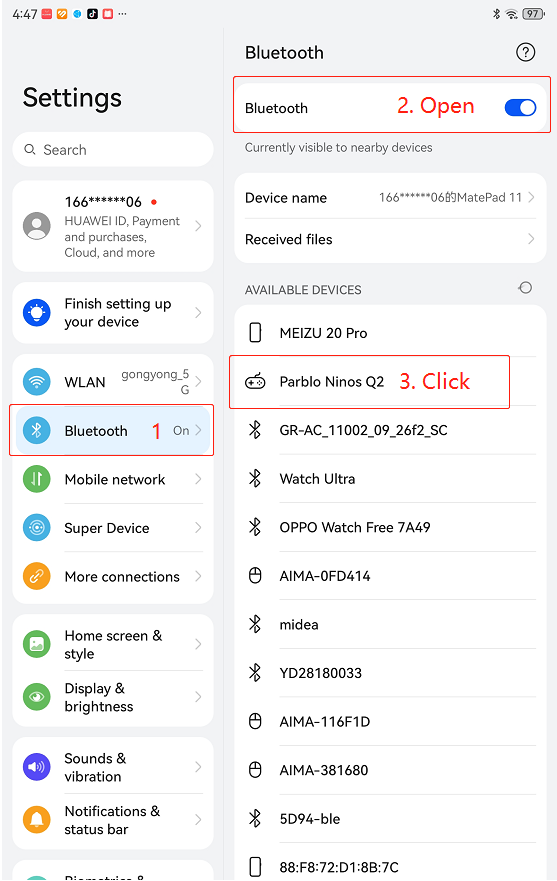The width and height of the screenshot is (557, 881).
Task: Tap Bluetooth icon beside 5D94-ble
Action: (255, 819)
